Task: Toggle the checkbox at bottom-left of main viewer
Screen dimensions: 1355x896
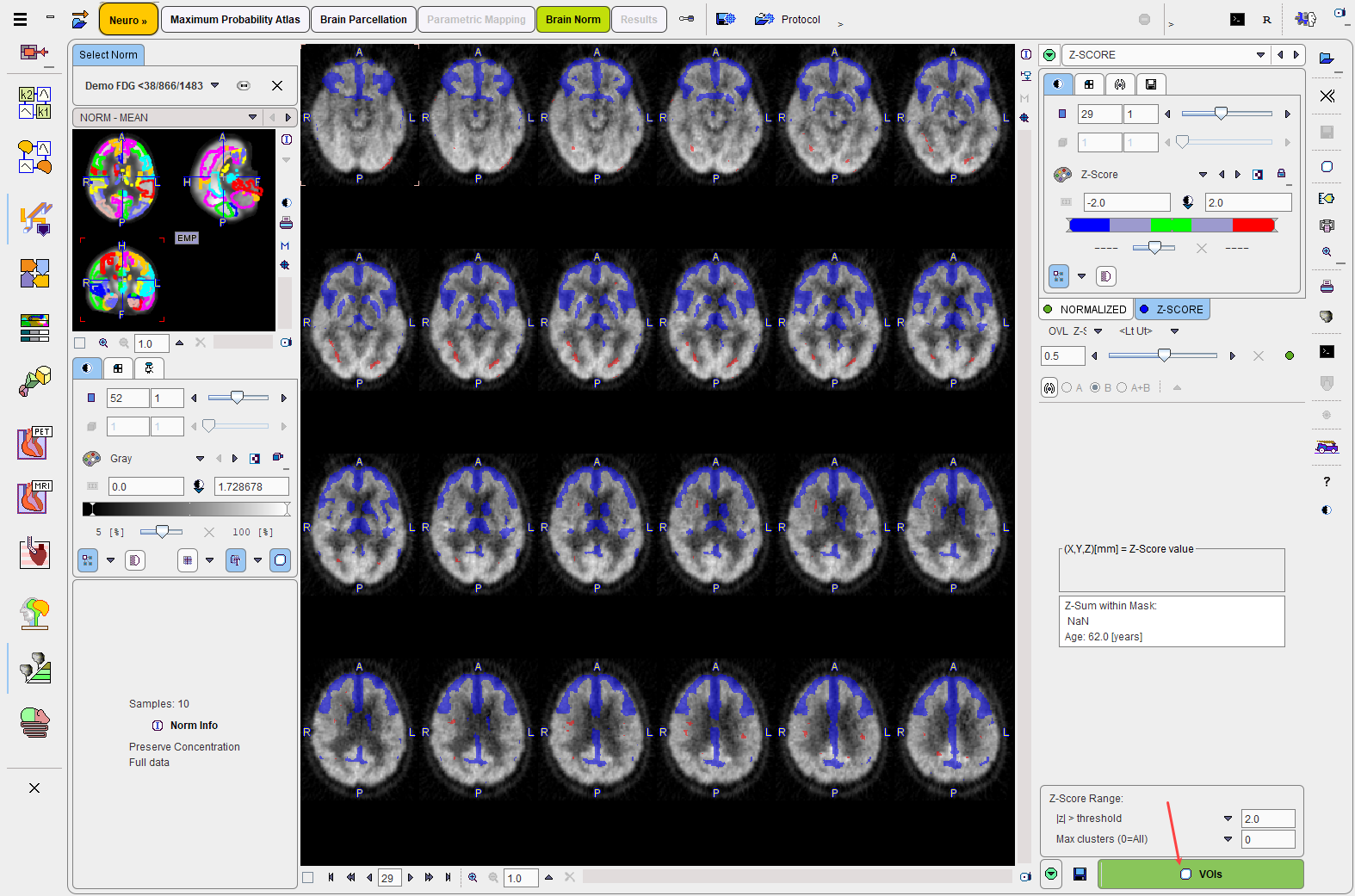Action: (x=308, y=877)
